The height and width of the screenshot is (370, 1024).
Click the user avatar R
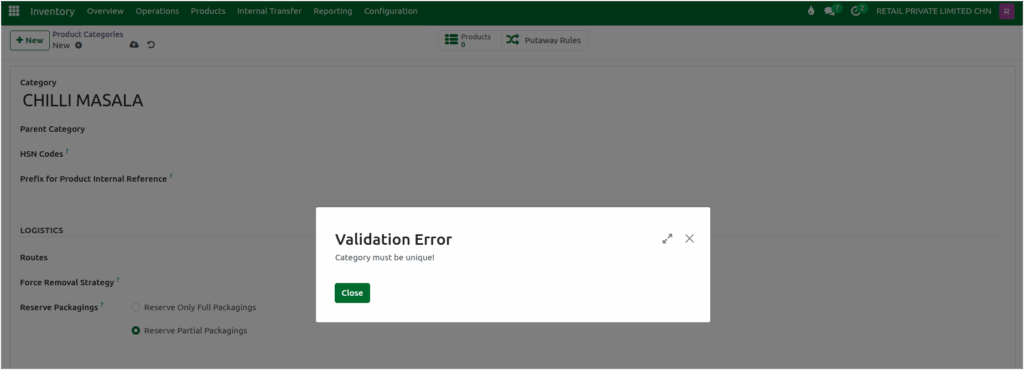[x=1006, y=11]
